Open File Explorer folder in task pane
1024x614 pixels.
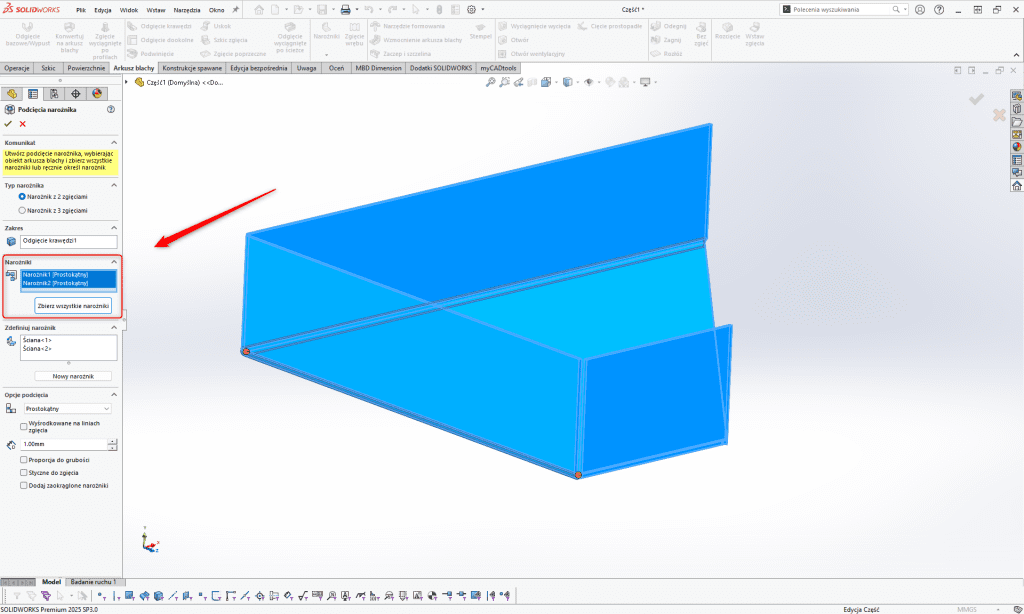coord(1017,121)
